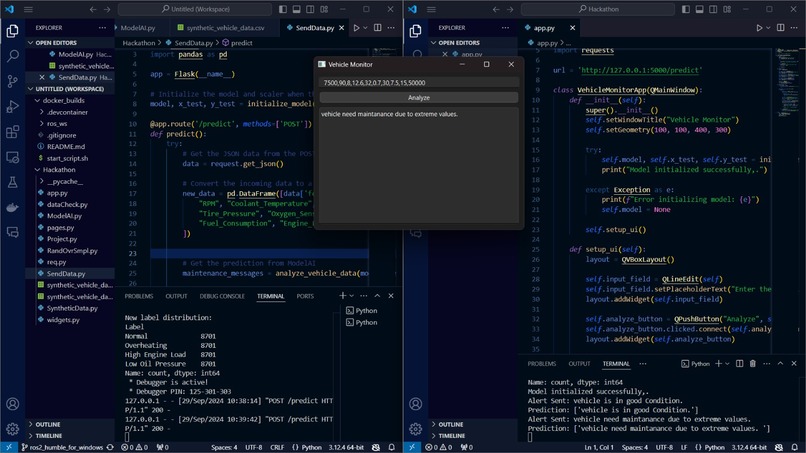Open Docker view in left activity bar
The width and height of the screenshot is (806, 453).
12,207
